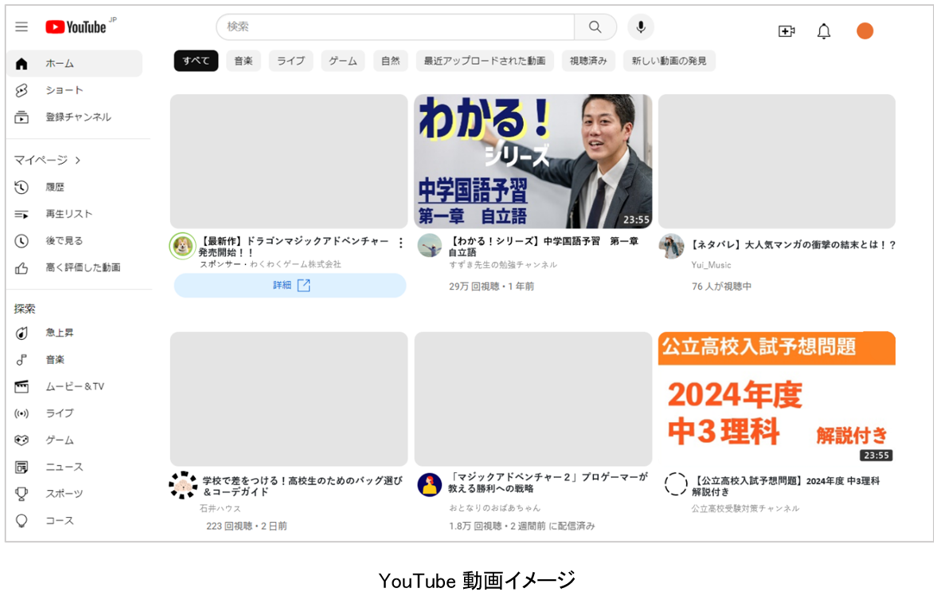Click the 後で見る clock icon
This screenshot has height=595, width=937.
[x=22, y=241]
